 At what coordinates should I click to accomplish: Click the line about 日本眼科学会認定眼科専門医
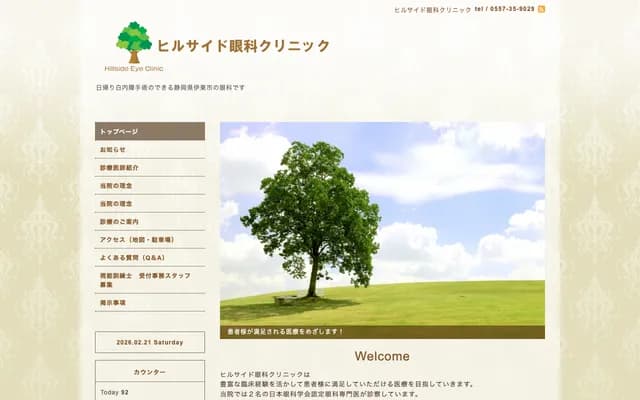pos(320,394)
